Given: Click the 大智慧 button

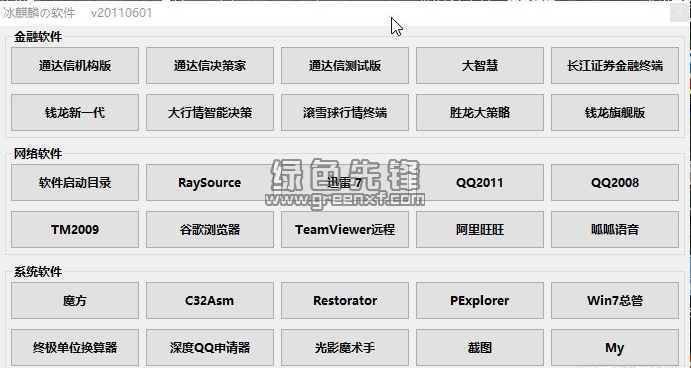Looking at the screenshot, I should click(480, 66).
